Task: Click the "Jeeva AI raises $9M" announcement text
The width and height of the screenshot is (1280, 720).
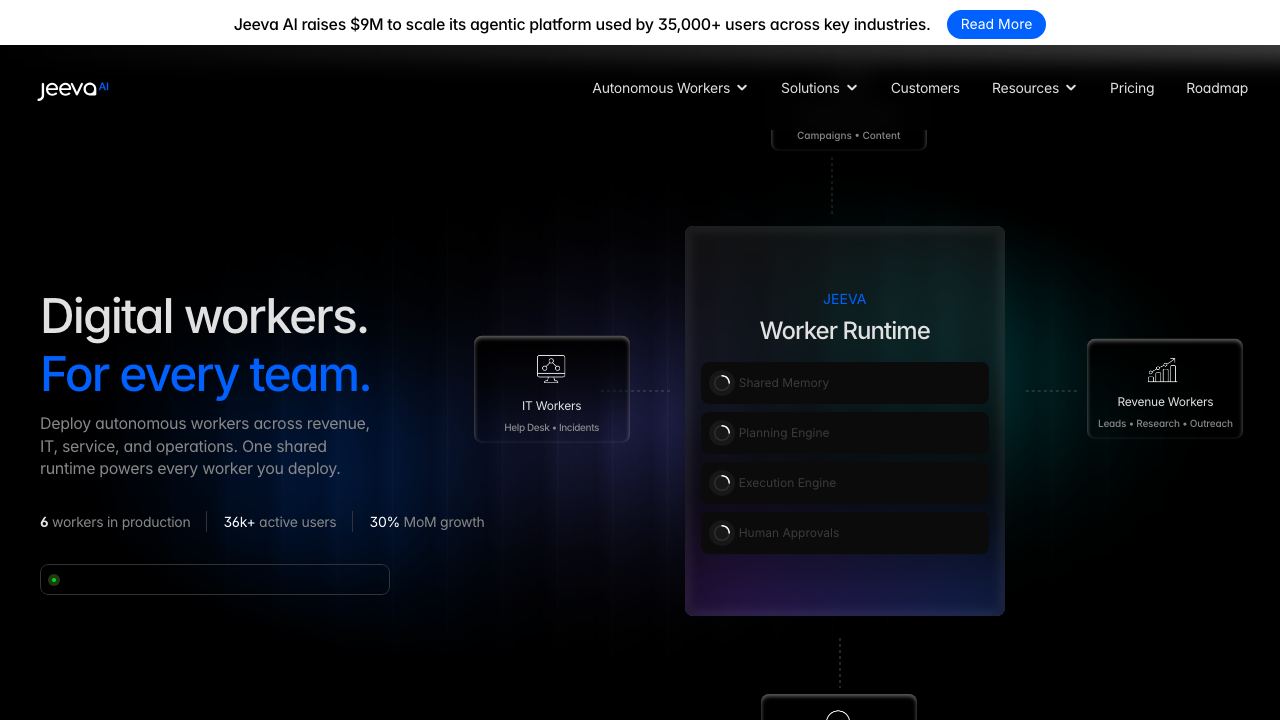Action: 582,24
